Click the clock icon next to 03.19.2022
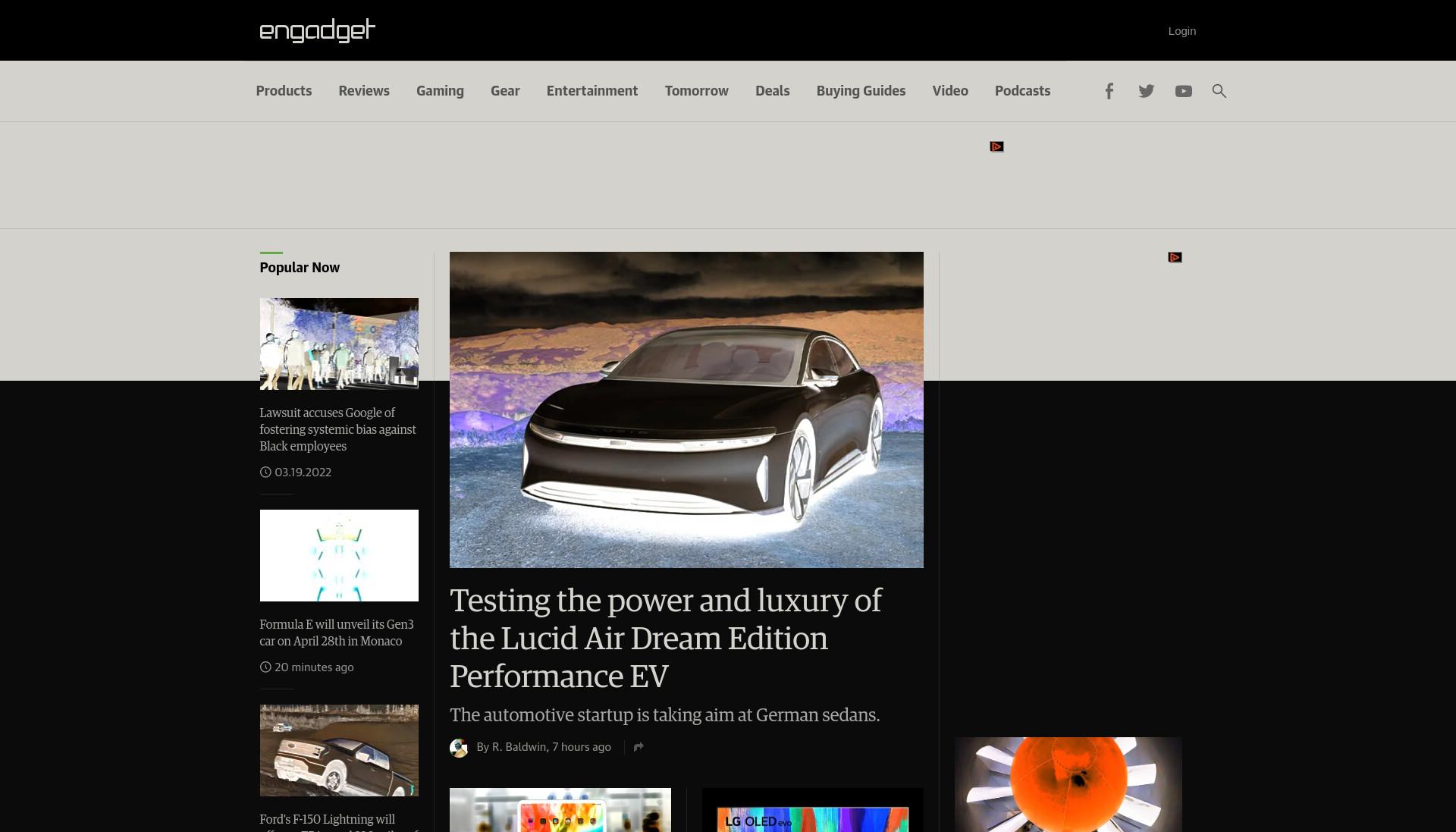 point(265,472)
